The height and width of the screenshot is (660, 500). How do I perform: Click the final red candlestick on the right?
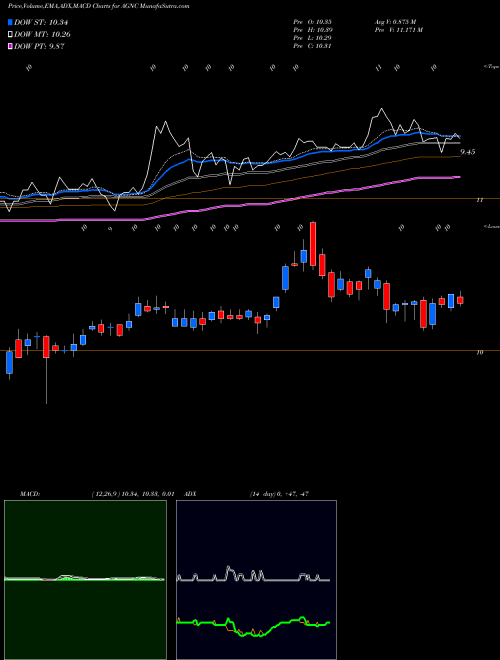(x=460, y=300)
